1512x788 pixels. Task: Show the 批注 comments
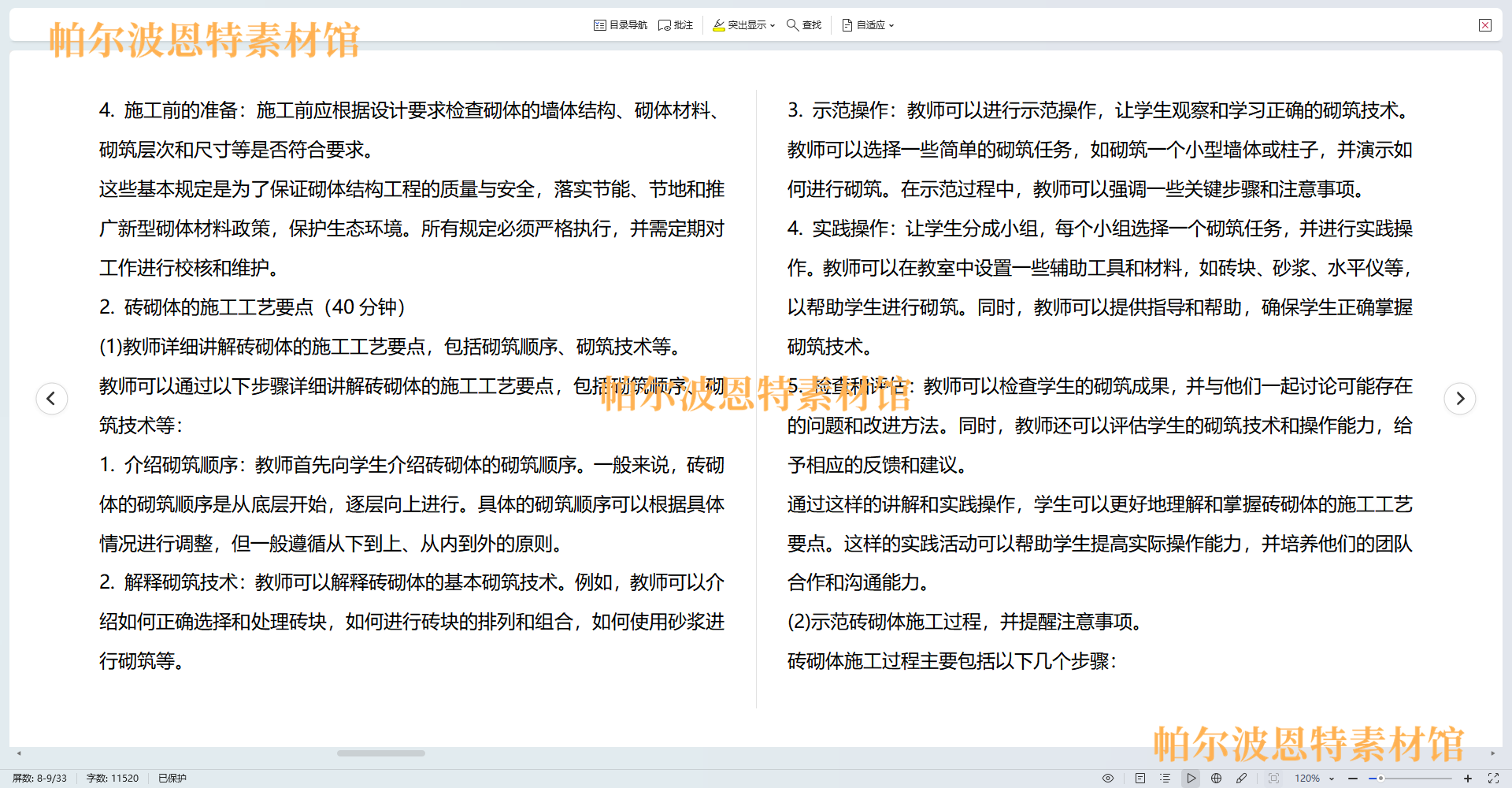[676, 25]
